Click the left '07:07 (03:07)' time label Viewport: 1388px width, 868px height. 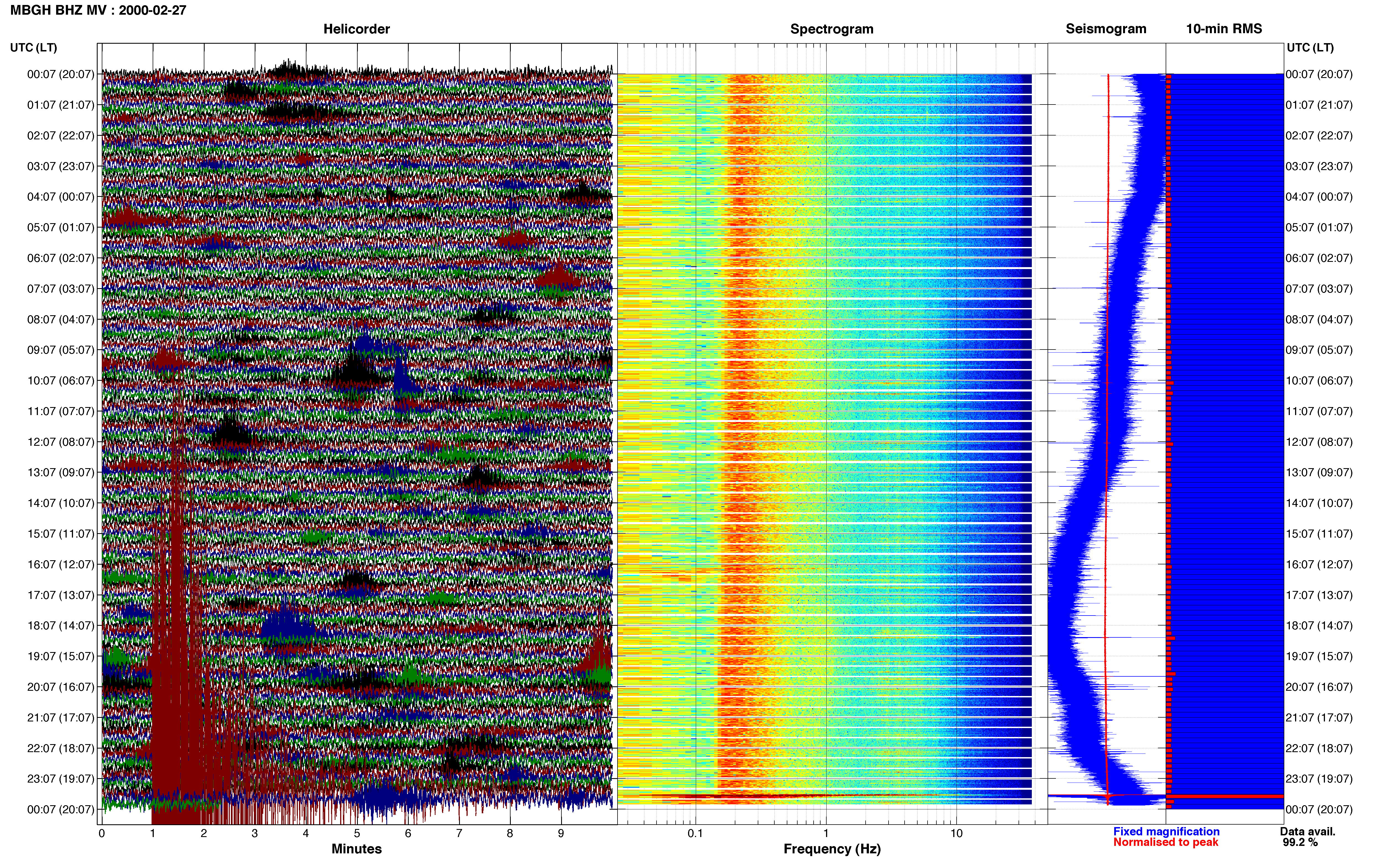coord(60,289)
